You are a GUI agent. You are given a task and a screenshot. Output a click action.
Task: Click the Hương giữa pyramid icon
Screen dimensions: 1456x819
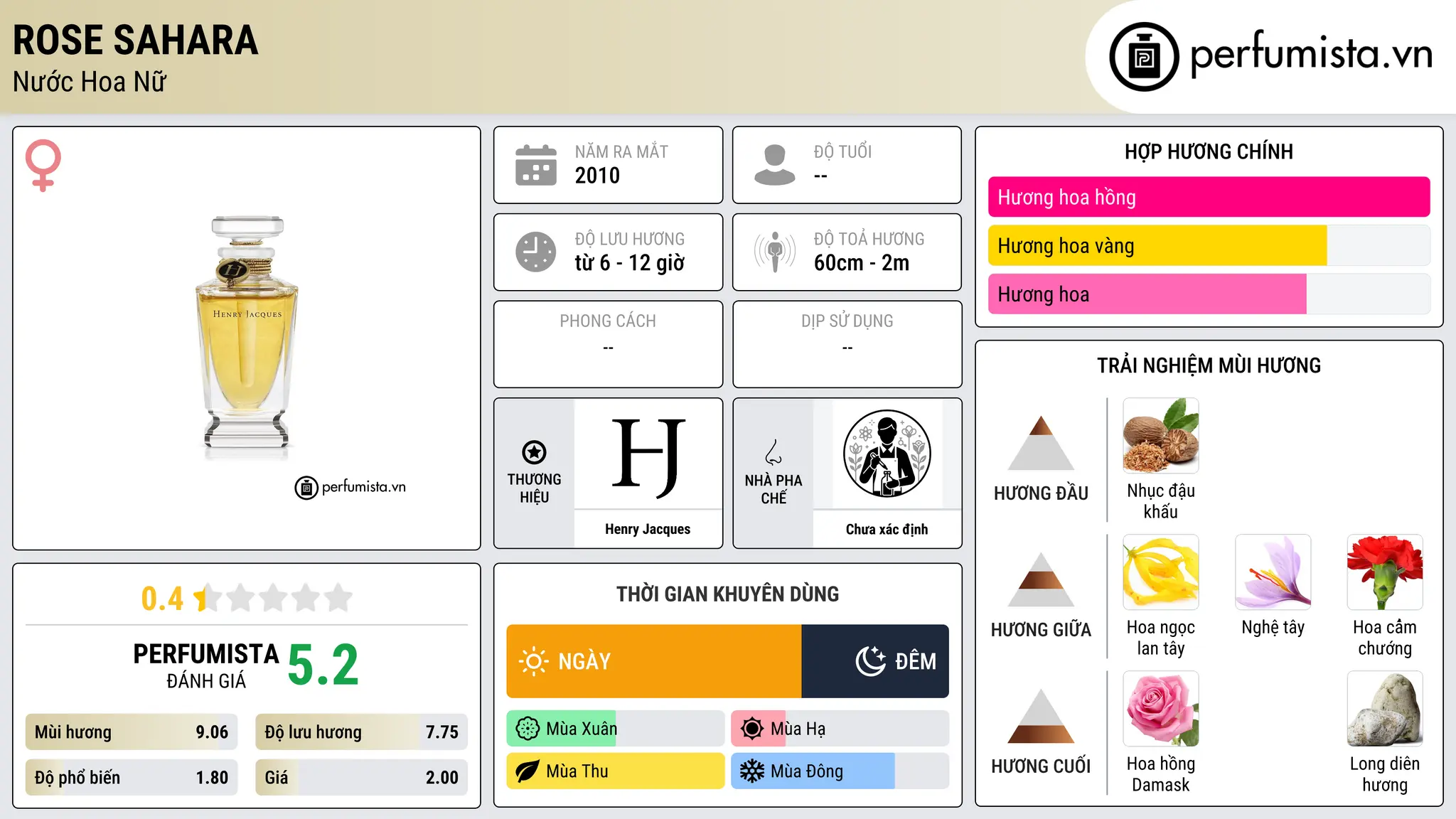1041,579
